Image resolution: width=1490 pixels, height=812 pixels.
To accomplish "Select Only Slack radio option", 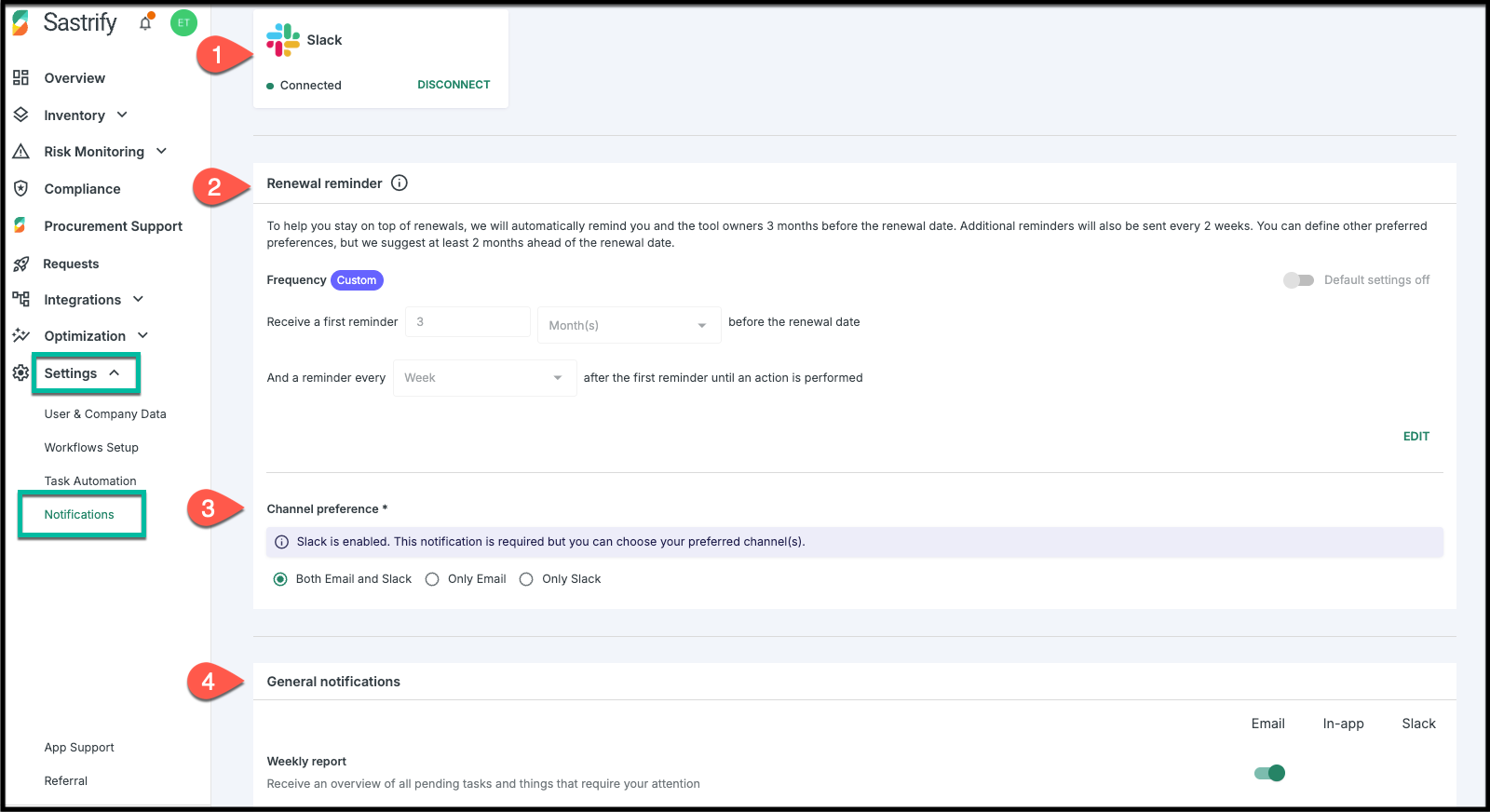I will (x=526, y=579).
